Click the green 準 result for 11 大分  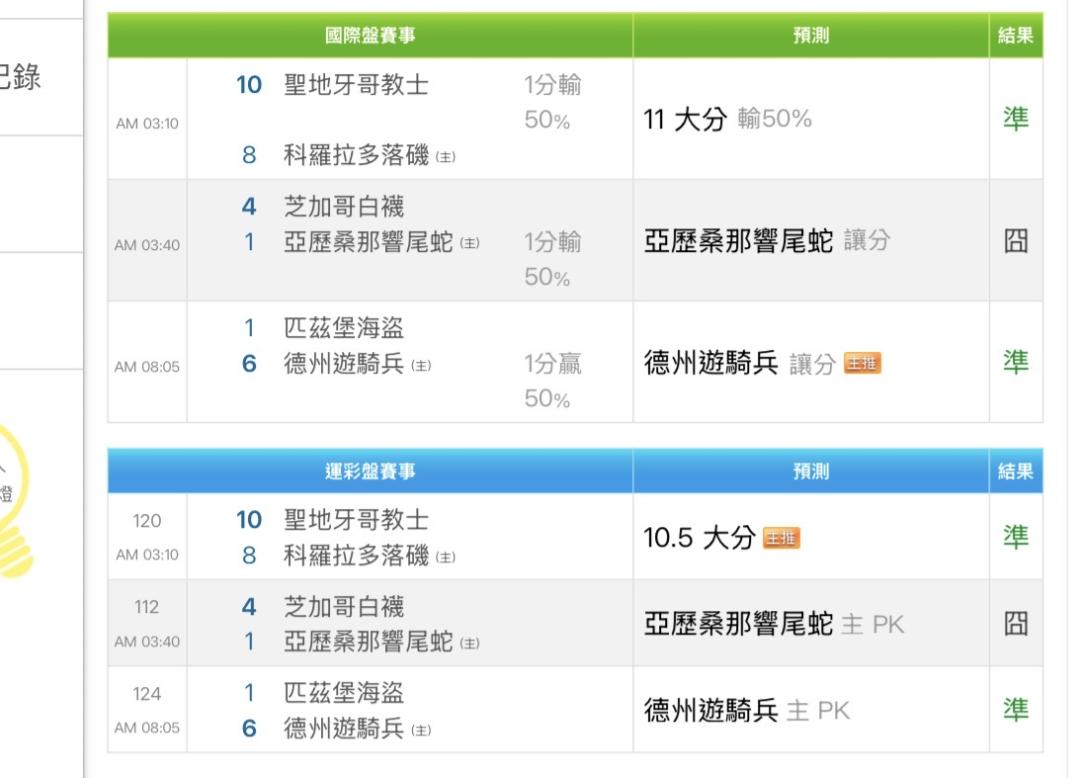(x=1015, y=119)
